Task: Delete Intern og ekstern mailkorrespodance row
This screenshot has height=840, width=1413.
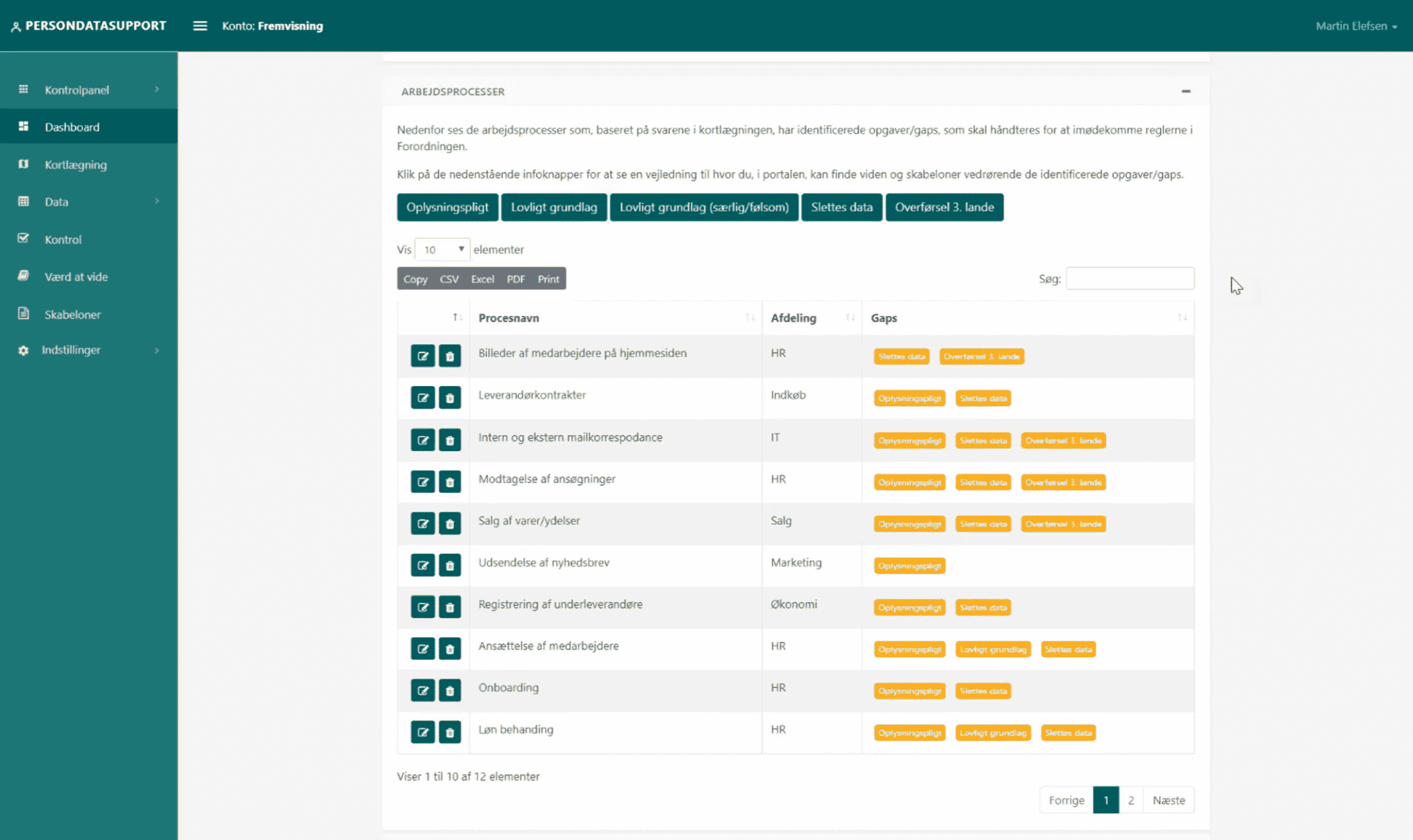Action: point(450,440)
